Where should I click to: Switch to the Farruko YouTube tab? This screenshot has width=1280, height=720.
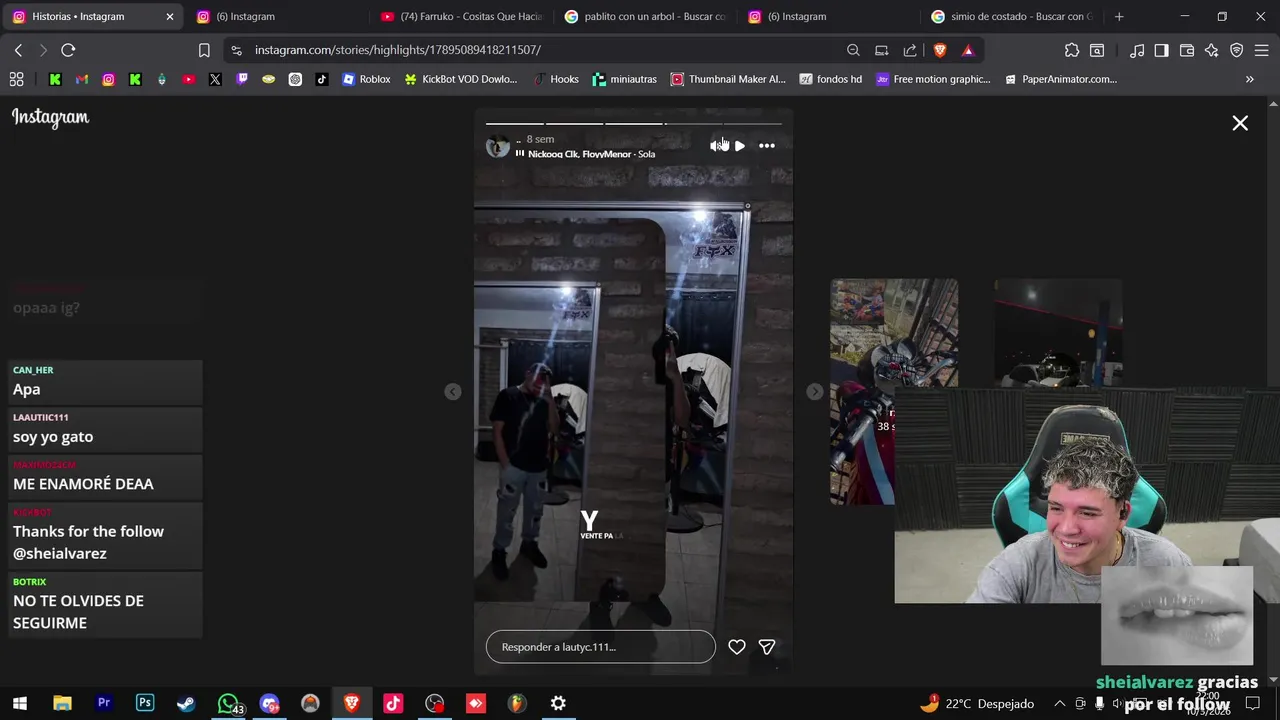460,17
